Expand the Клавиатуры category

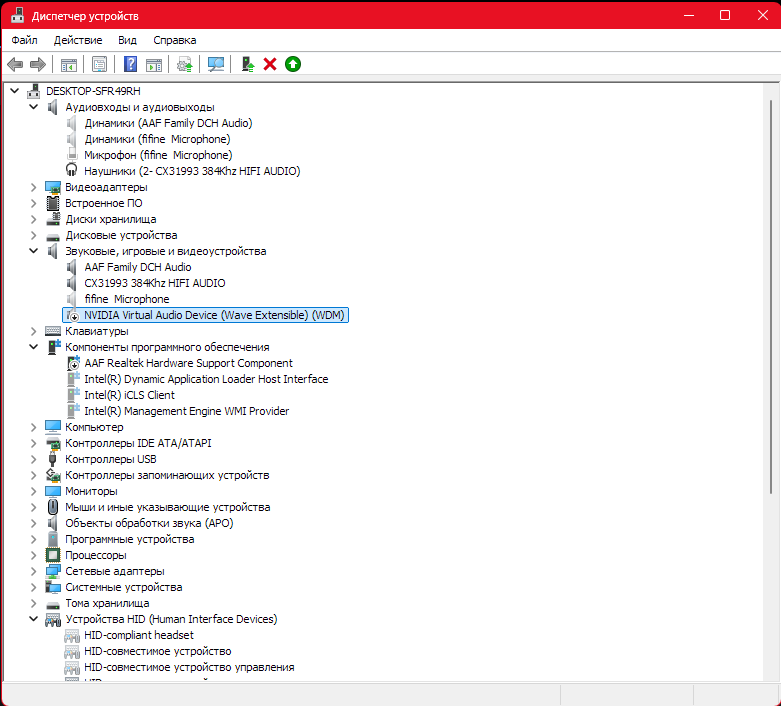click(34, 331)
